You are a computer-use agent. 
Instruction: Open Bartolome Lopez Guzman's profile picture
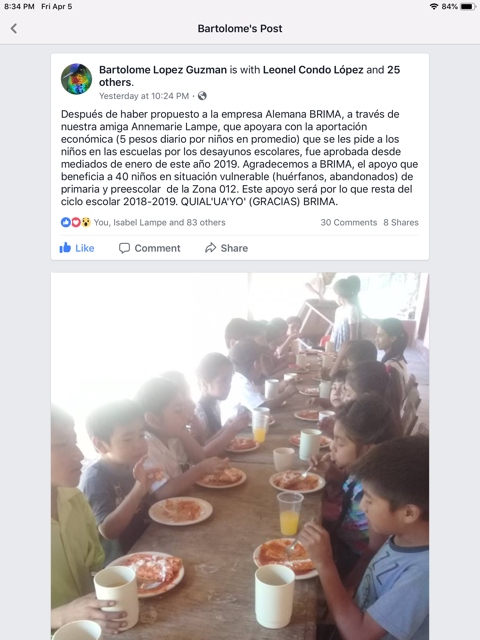(x=76, y=79)
